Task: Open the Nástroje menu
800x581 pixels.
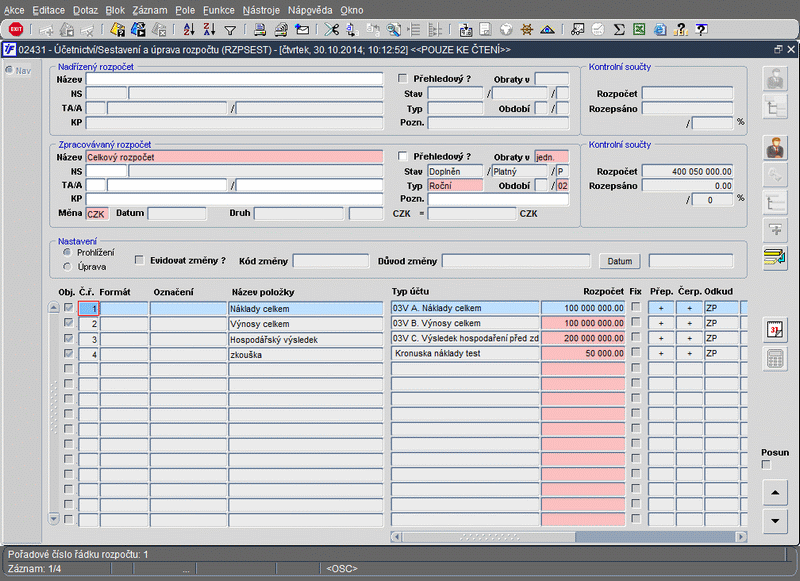Action: pos(261,9)
